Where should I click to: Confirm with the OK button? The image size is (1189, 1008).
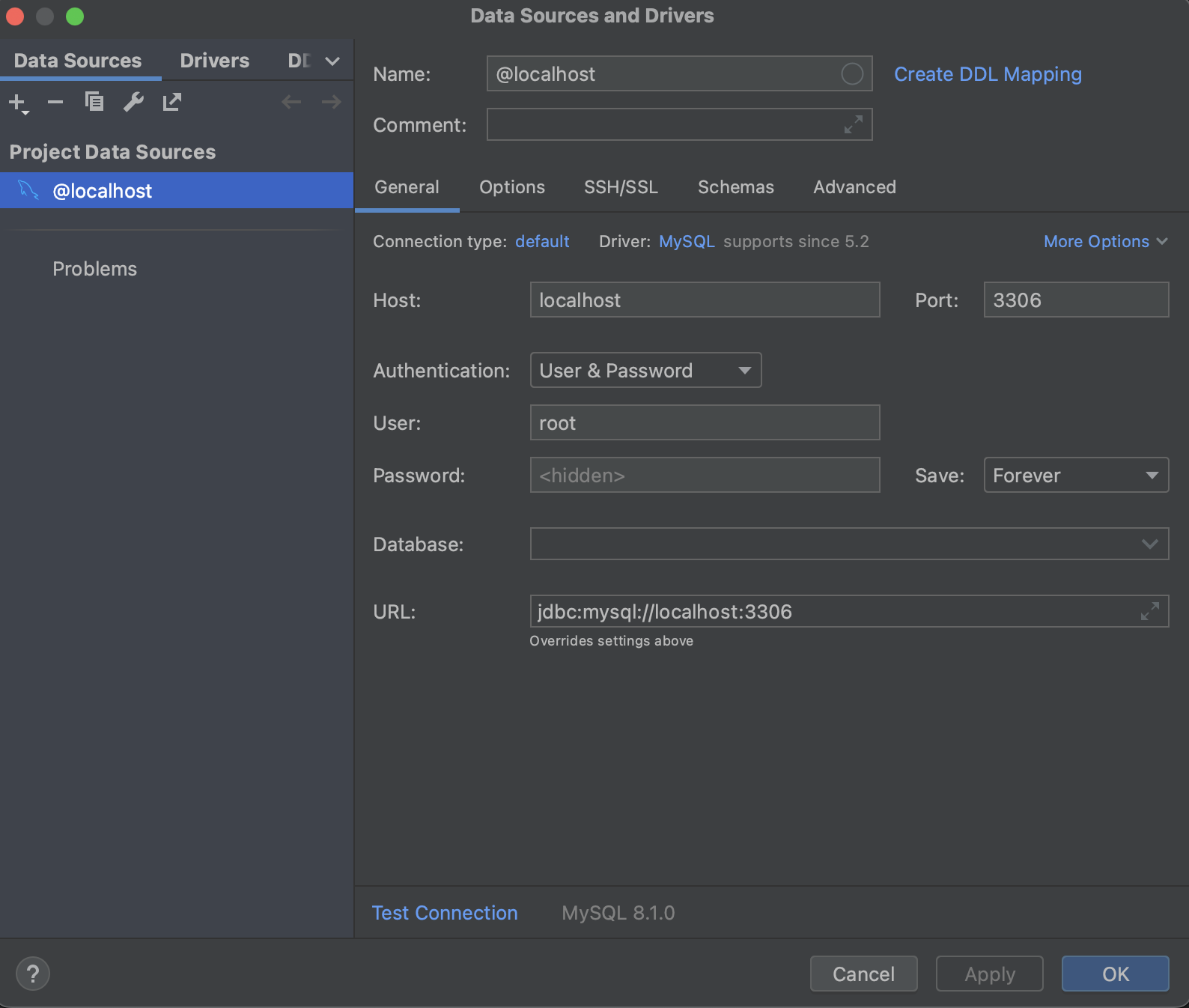[x=1115, y=974]
